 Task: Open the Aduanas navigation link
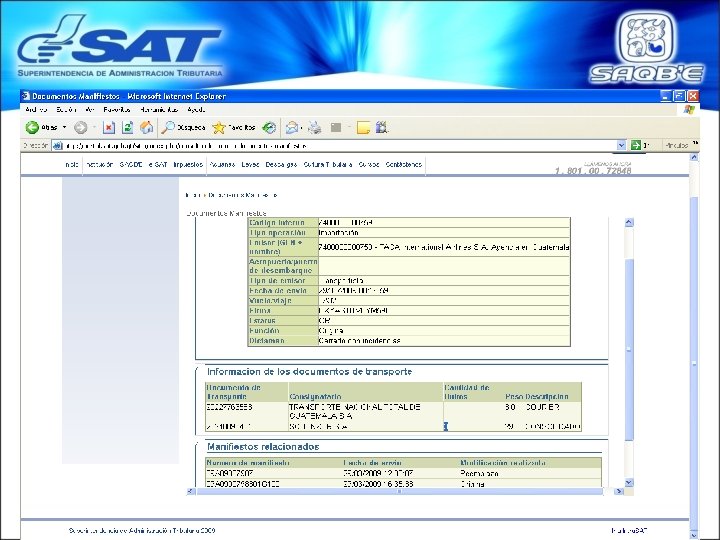[x=223, y=164]
